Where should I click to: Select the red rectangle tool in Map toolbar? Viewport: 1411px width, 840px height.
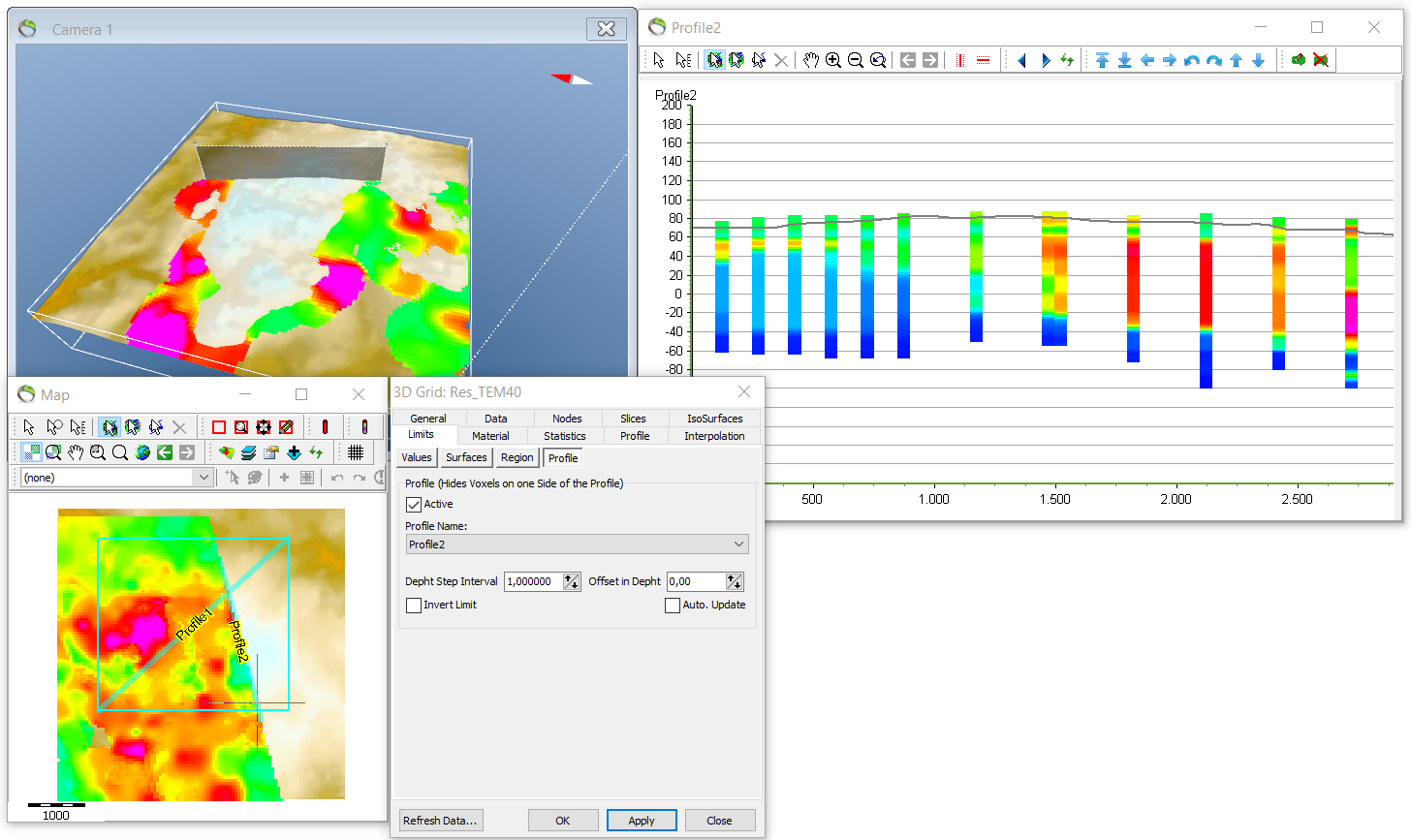(218, 426)
